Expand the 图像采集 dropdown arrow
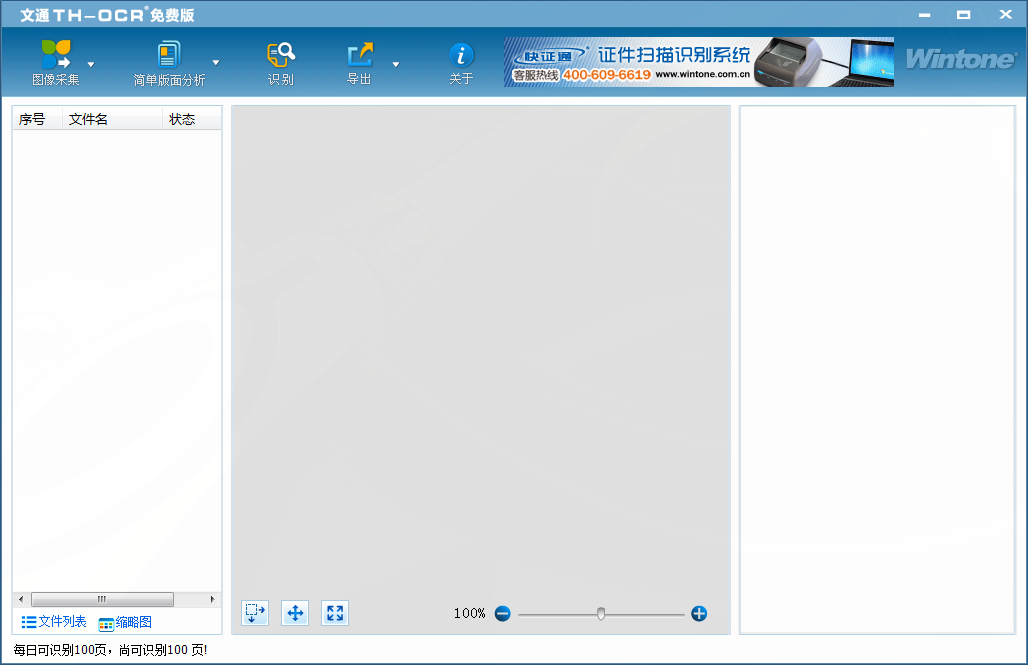The width and height of the screenshot is (1028, 665). pyautogui.click(x=91, y=64)
